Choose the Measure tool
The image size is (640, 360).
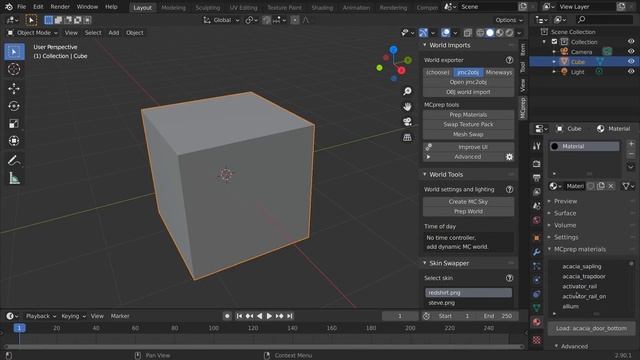coord(14,178)
